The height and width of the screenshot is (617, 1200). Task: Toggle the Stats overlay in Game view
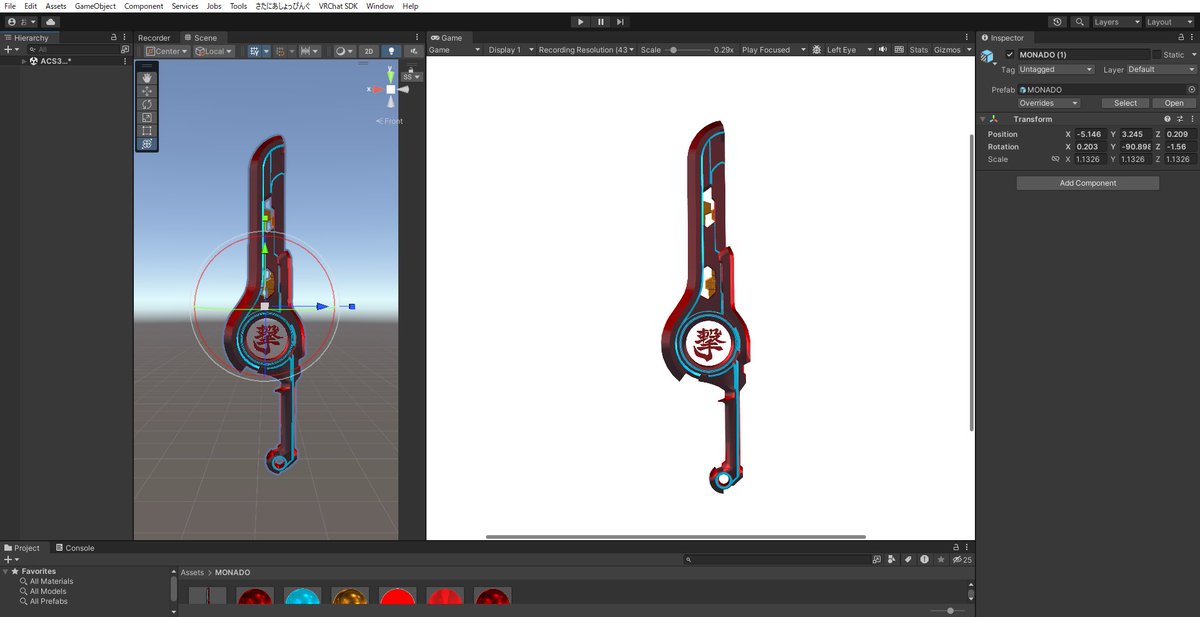coord(919,50)
